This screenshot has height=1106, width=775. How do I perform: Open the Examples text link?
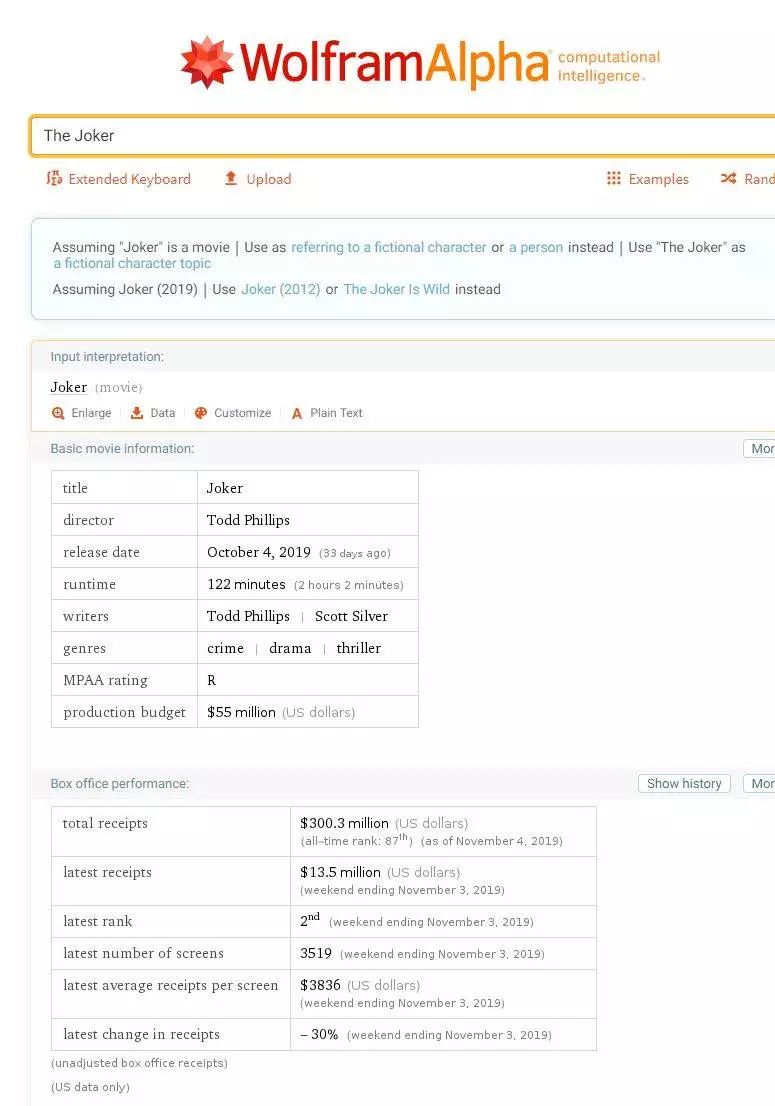pos(659,179)
